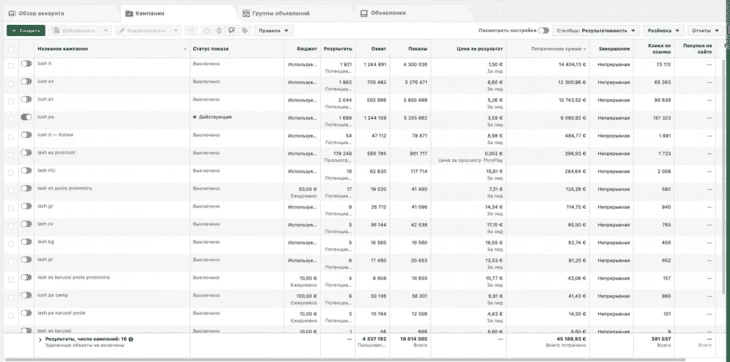Open Столбцы: Результативность dropdown

pos(595,31)
